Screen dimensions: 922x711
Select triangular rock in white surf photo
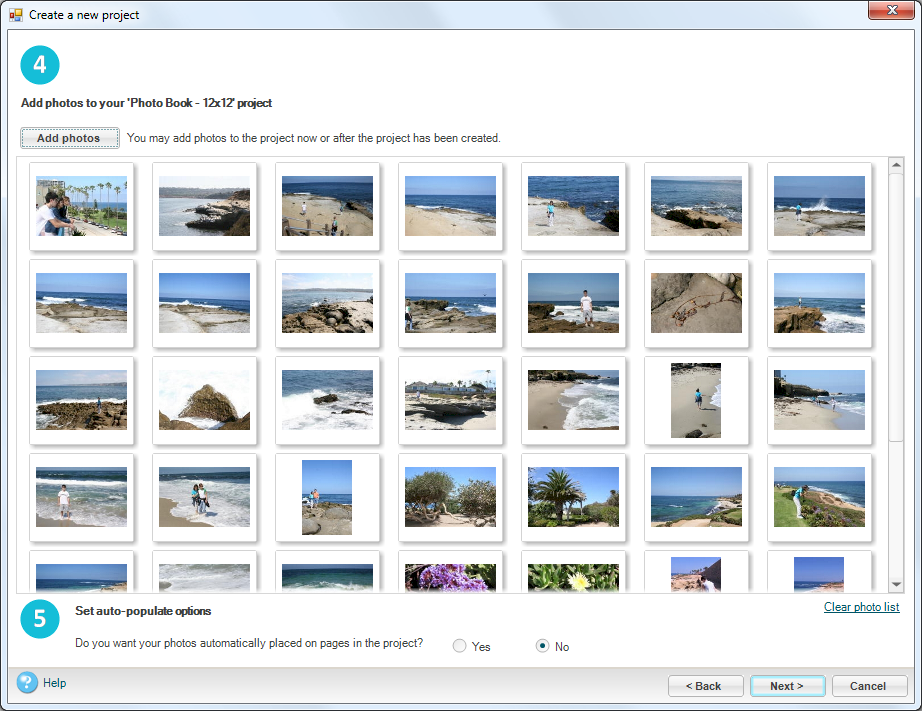pos(204,400)
